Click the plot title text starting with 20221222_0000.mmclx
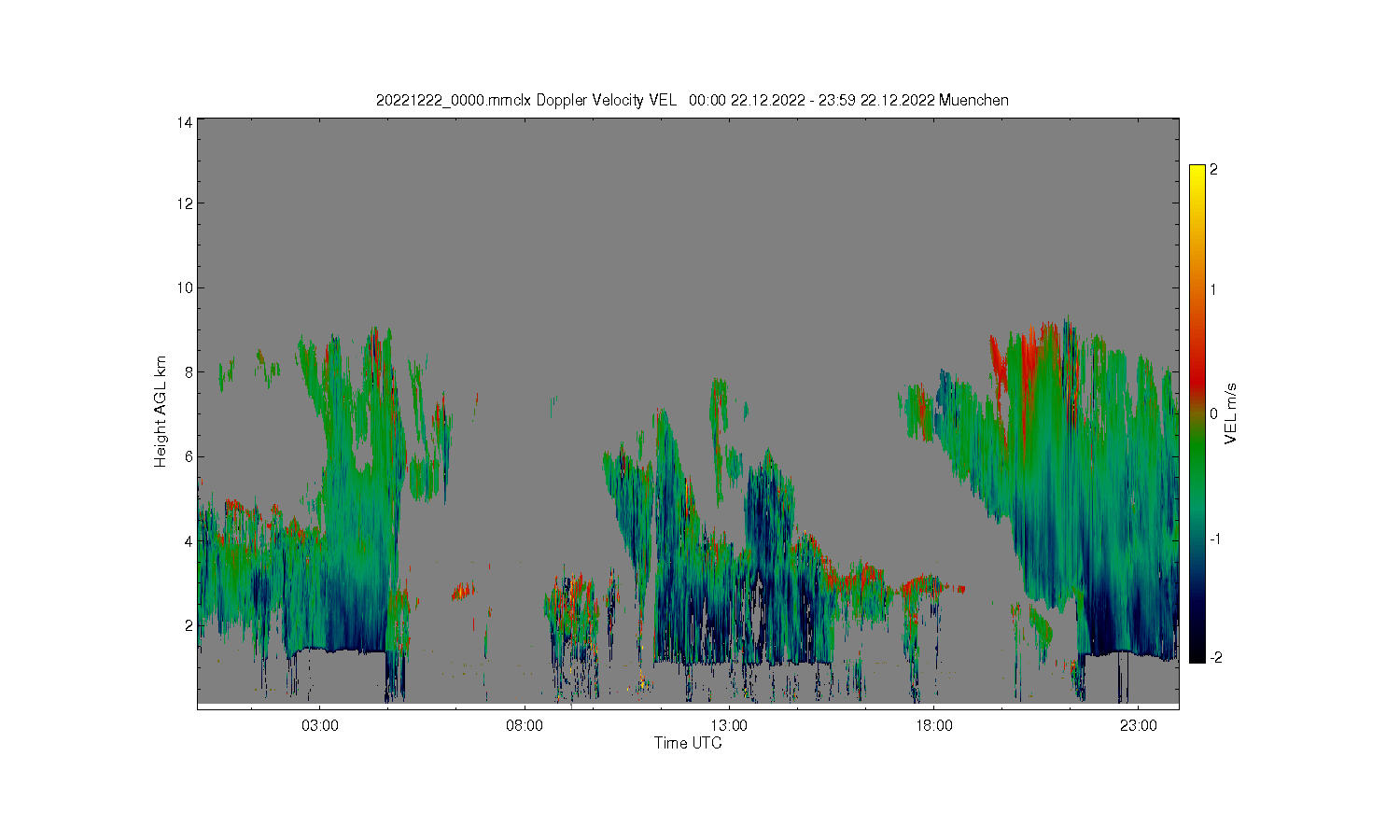The width and height of the screenshot is (1400, 840). pos(692,100)
